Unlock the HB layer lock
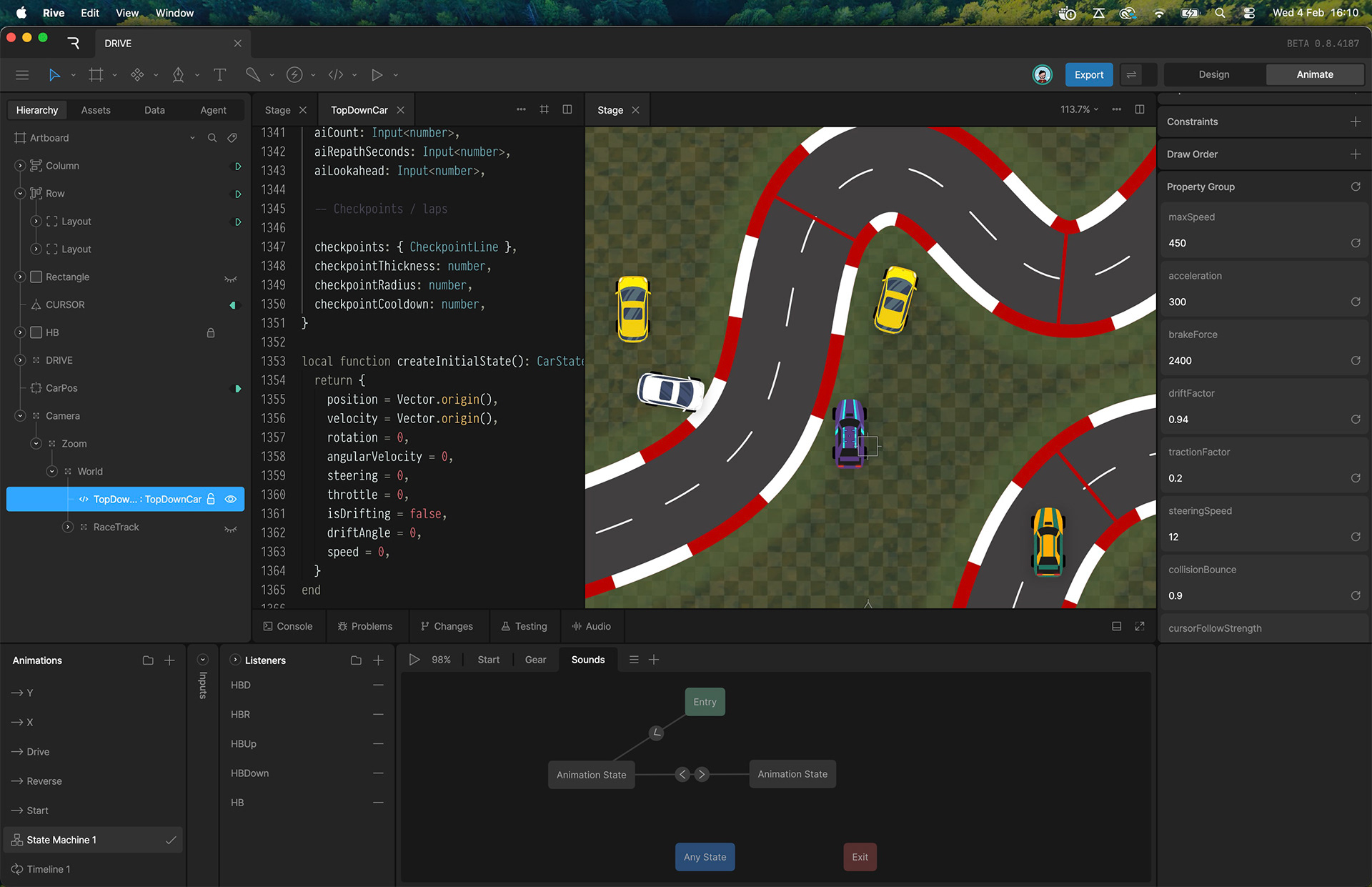This screenshot has height=887, width=1372. (211, 333)
